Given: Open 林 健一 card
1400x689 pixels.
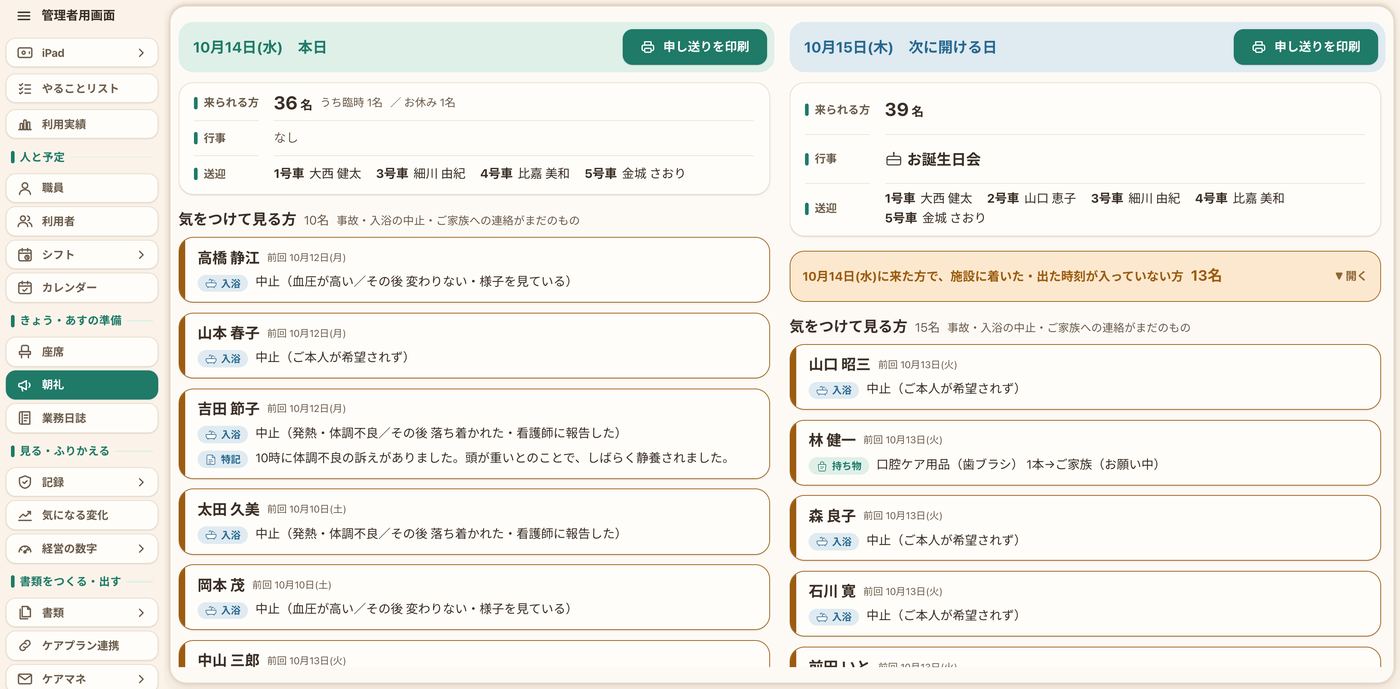Looking at the screenshot, I should tap(1085, 452).
